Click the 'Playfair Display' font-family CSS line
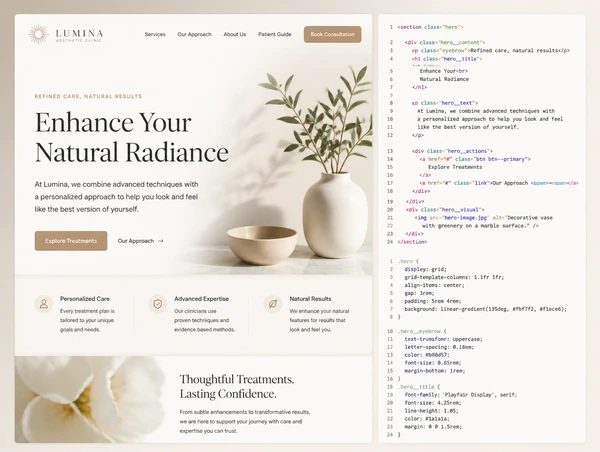600x452 pixels. click(x=460, y=395)
